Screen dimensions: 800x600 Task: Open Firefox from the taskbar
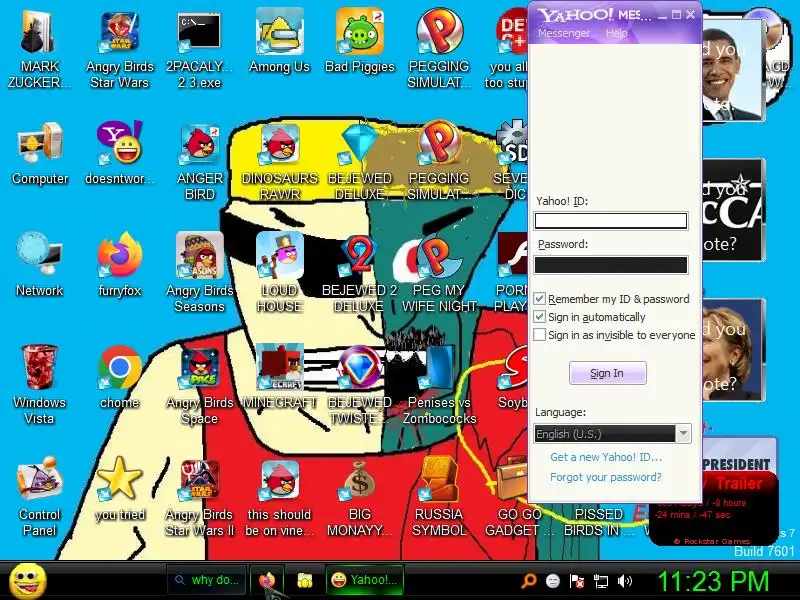click(x=266, y=580)
